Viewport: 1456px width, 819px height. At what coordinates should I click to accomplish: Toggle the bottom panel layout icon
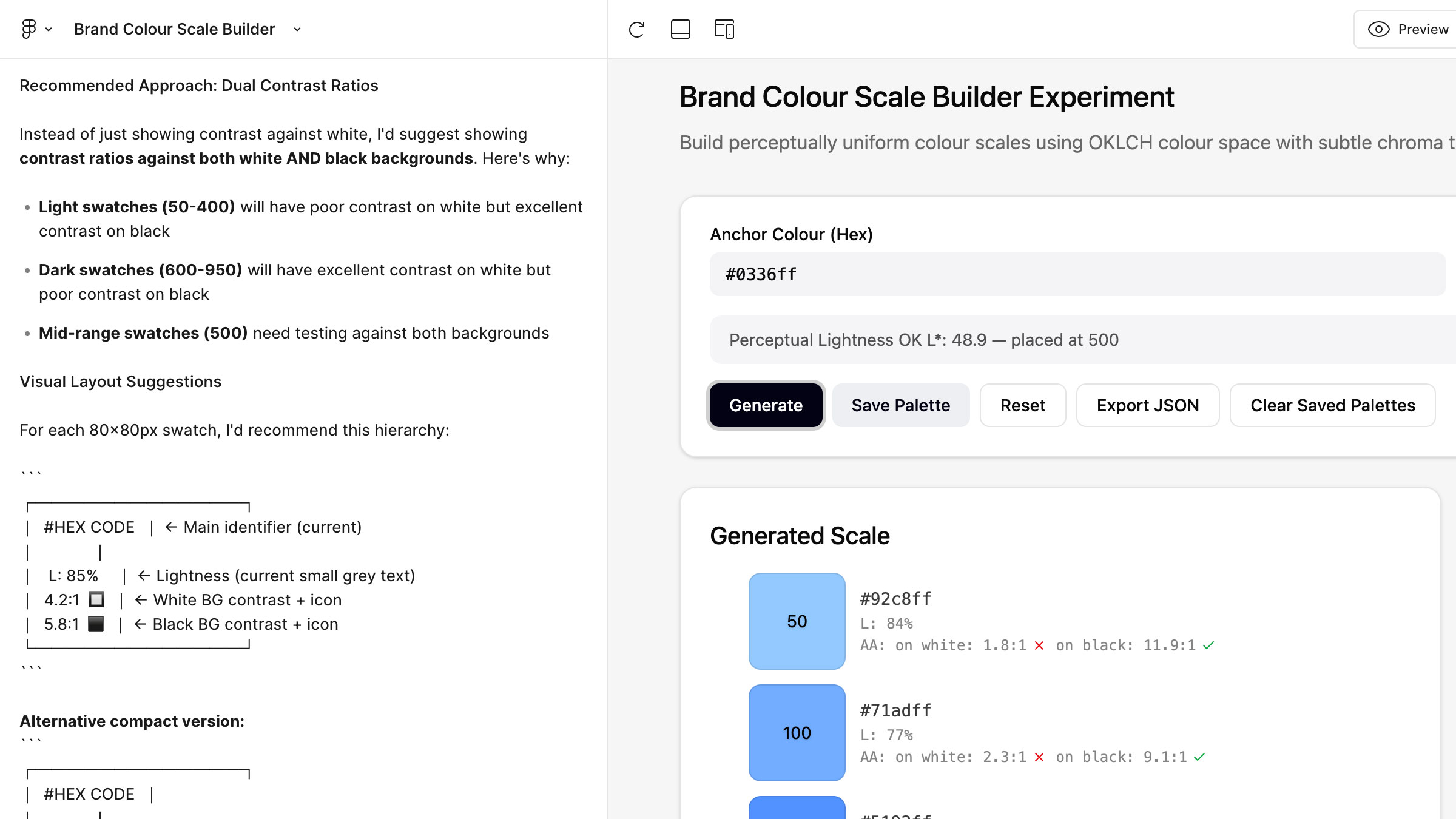(680, 30)
